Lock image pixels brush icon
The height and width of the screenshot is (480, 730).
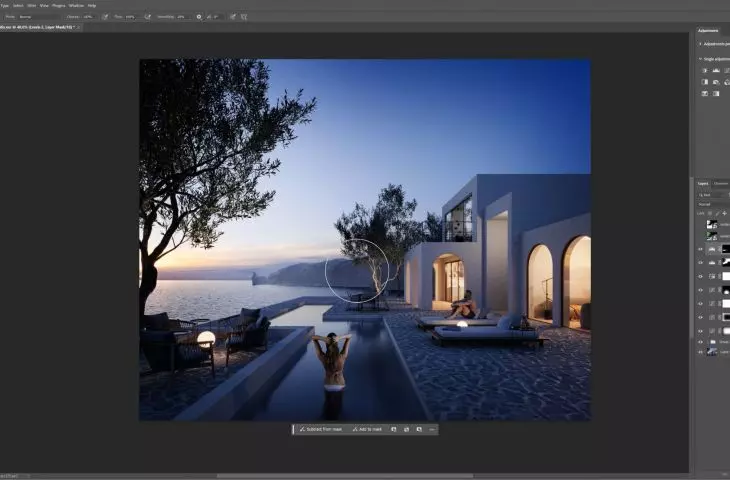(717, 213)
